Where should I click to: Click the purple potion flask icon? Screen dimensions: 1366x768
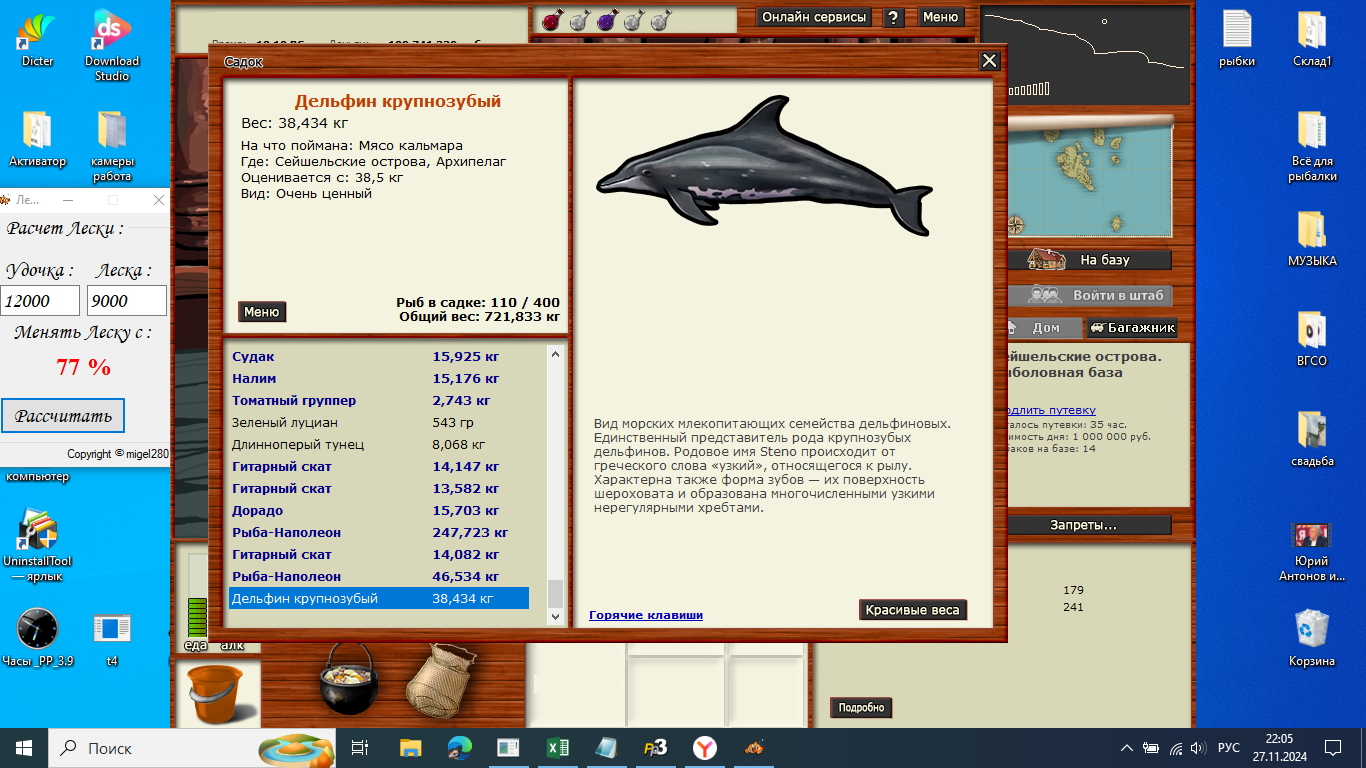pos(606,19)
